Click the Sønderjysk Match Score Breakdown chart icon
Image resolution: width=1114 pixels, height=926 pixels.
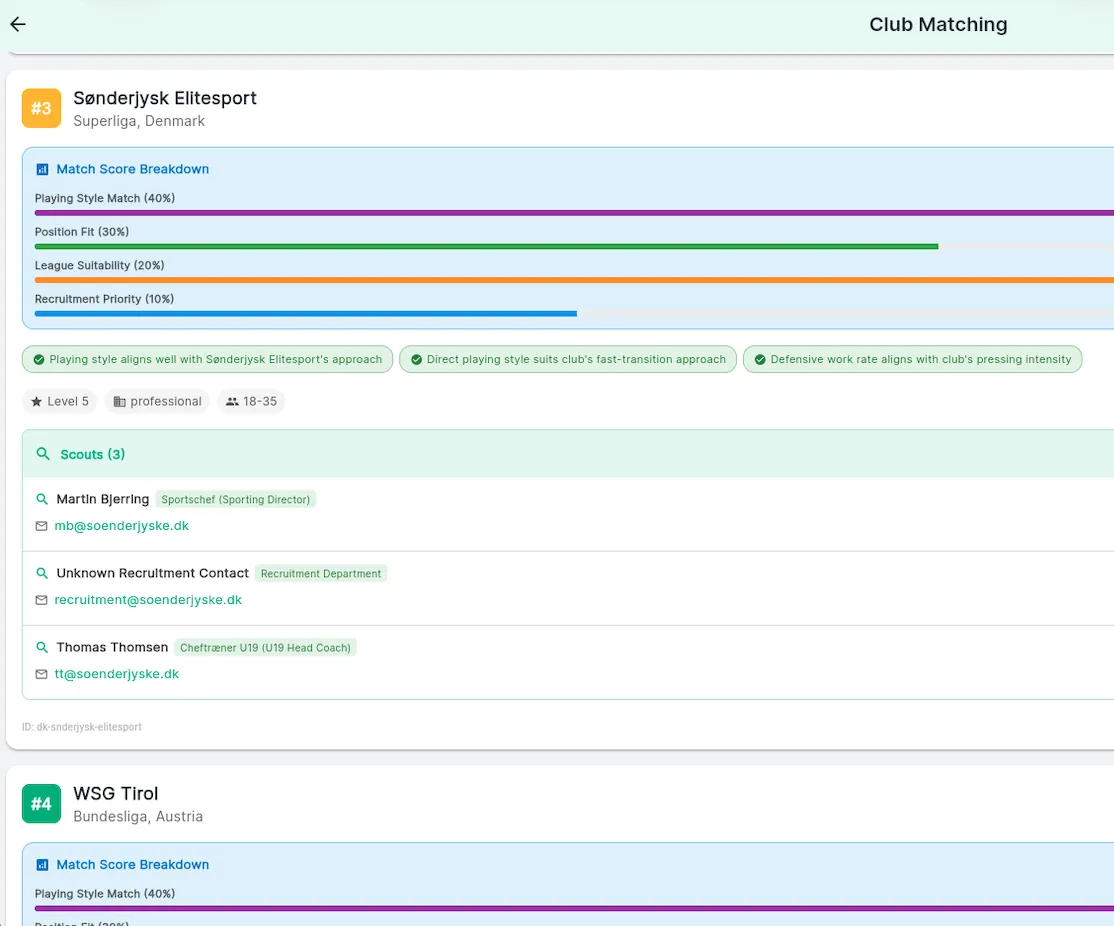click(x=42, y=170)
